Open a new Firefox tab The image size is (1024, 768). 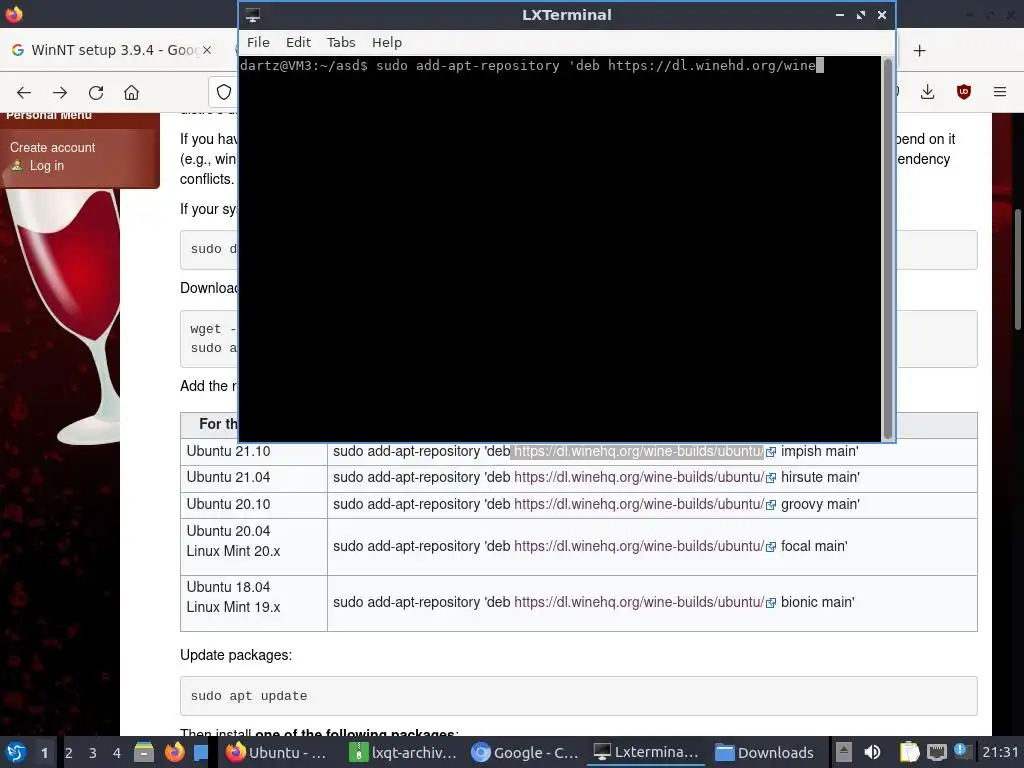[920, 50]
